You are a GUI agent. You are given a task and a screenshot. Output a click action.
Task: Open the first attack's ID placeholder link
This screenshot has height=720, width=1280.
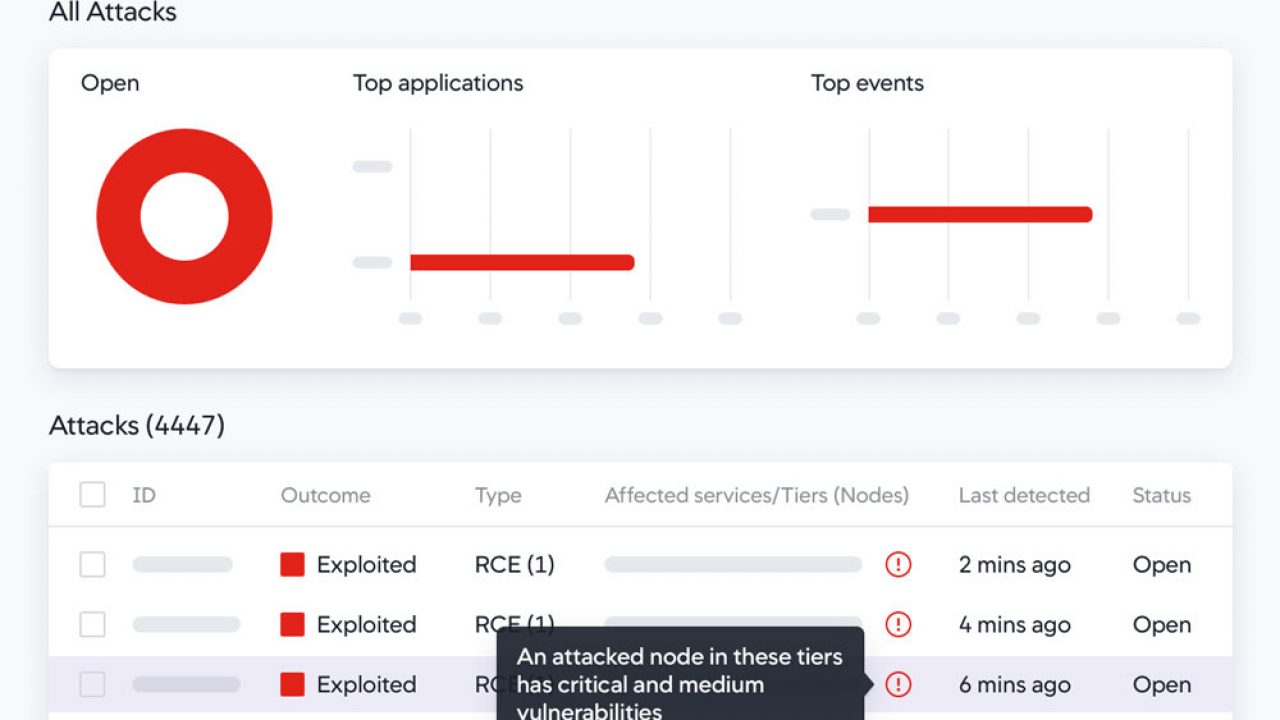point(182,565)
